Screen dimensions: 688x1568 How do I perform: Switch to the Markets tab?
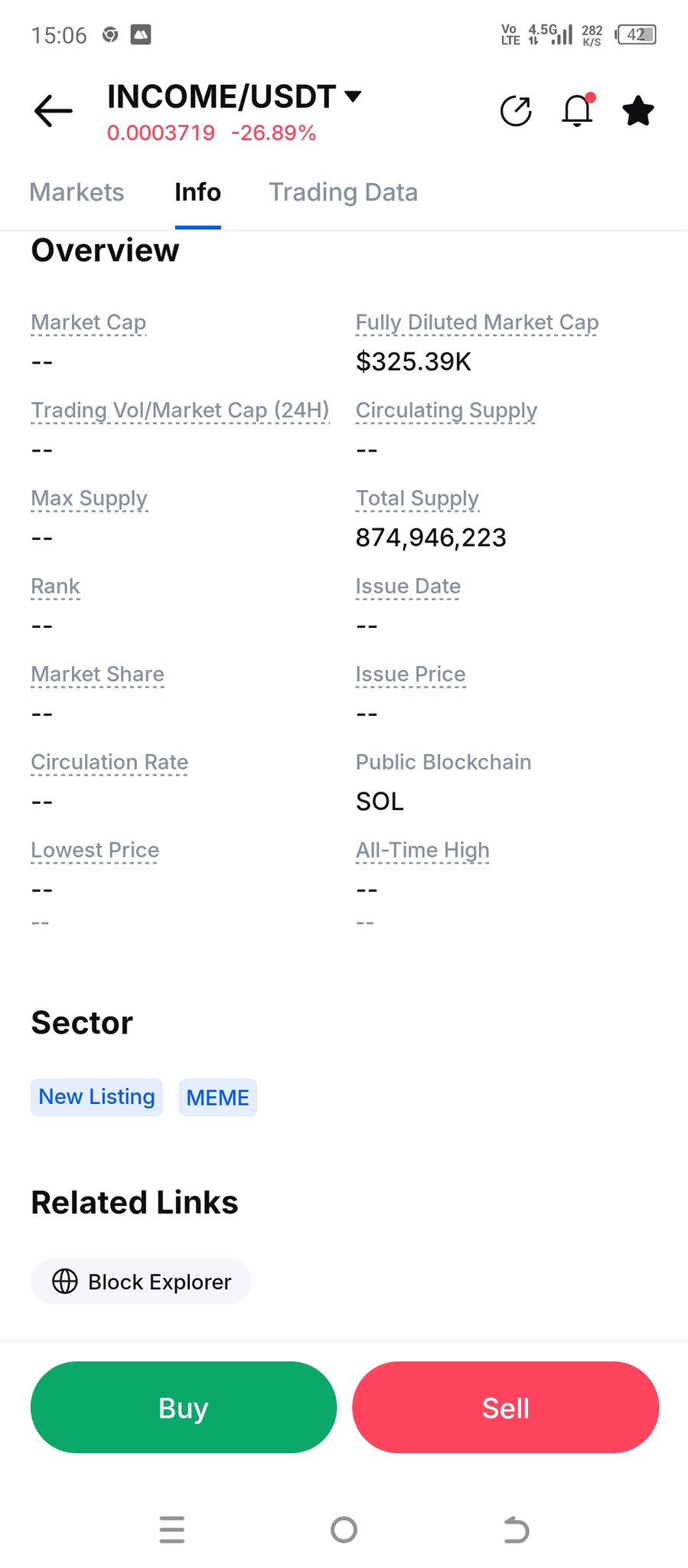coord(77,192)
